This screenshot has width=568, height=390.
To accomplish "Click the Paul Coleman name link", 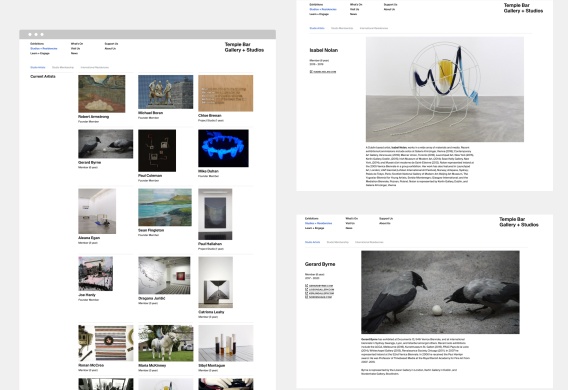I will pos(150,176).
